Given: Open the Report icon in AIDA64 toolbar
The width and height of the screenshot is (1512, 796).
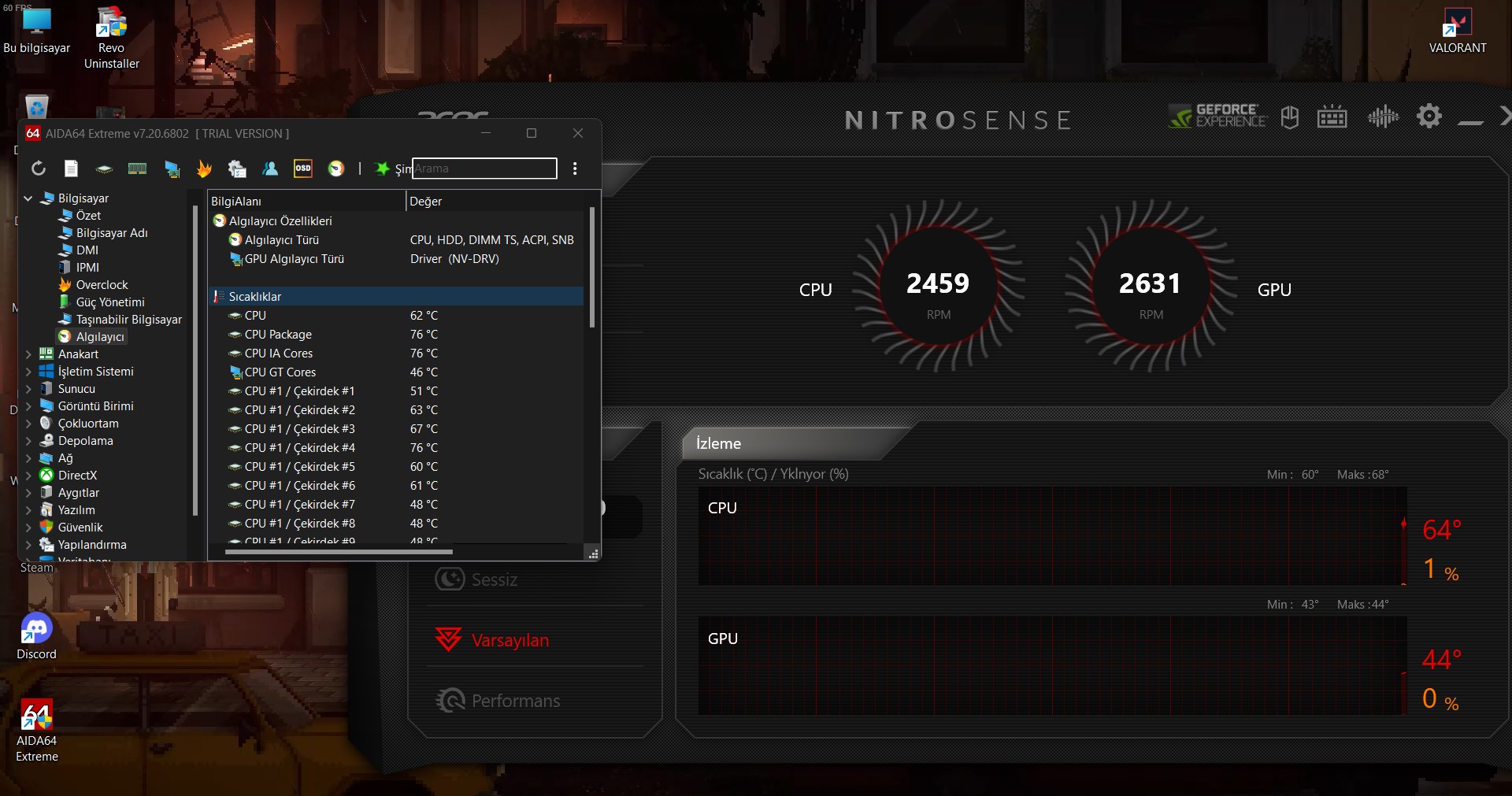Looking at the screenshot, I should point(71,168).
